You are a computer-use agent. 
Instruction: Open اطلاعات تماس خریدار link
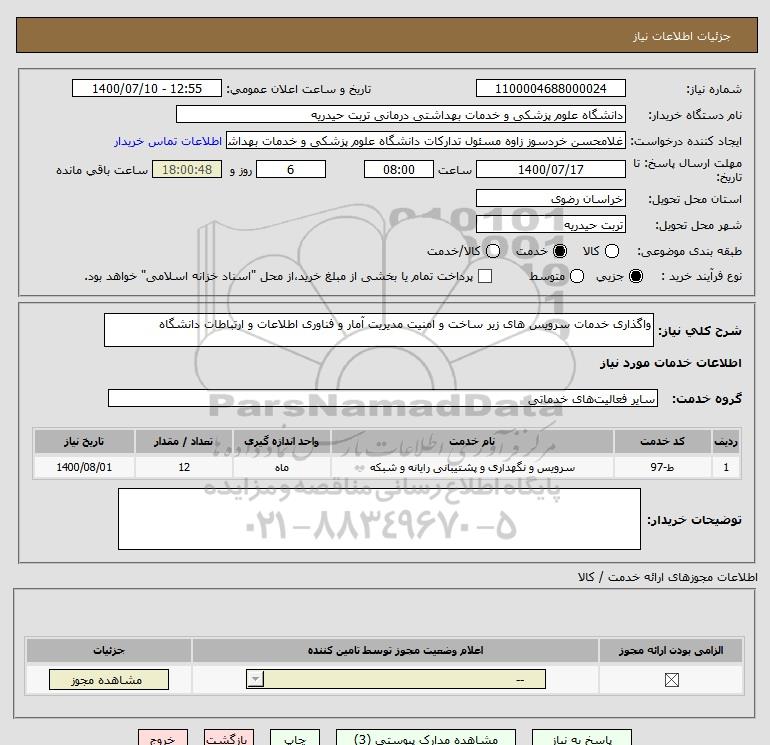pos(168,141)
